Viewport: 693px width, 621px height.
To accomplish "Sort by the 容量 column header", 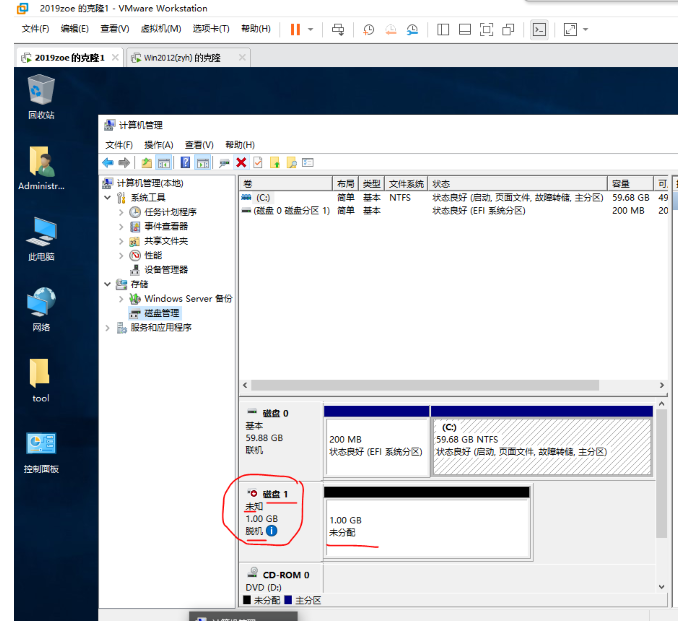I will click(631, 184).
